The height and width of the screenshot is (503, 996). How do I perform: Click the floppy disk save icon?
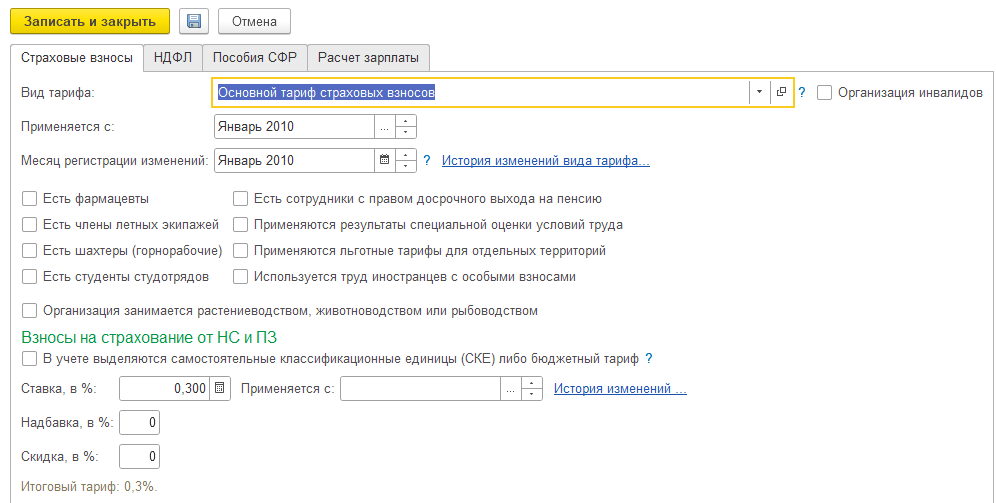pyautogui.click(x=194, y=21)
